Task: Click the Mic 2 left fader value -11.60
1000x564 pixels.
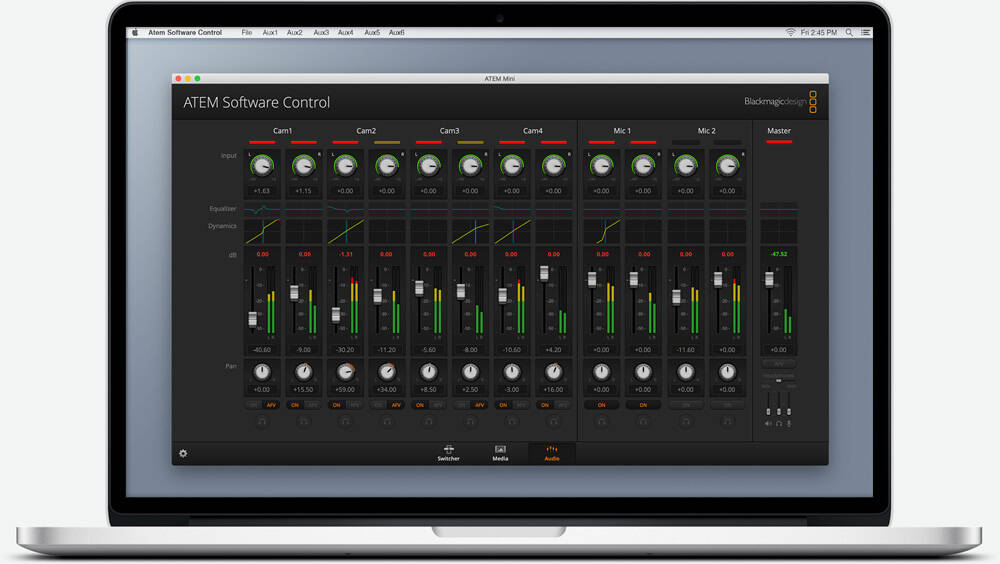Action: pyautogui.click(x=686, y=350)
